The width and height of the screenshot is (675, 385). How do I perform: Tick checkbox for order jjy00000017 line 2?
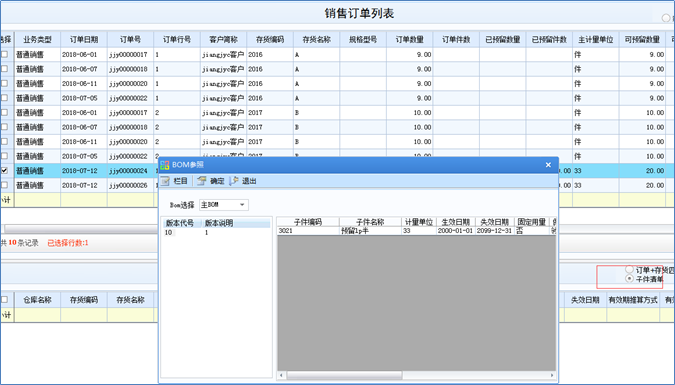click(4, 112)
